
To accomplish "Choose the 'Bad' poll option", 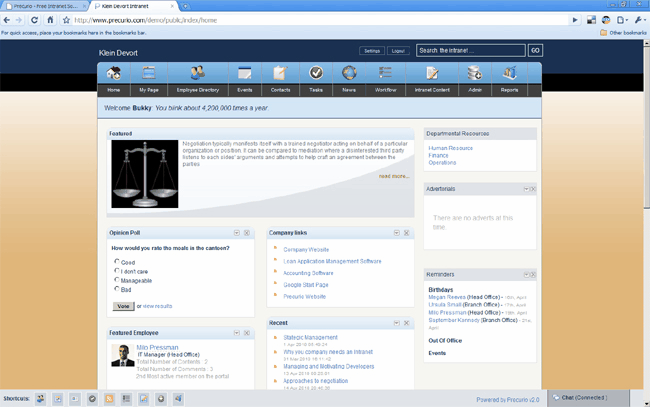I will [x=117, y=289].
